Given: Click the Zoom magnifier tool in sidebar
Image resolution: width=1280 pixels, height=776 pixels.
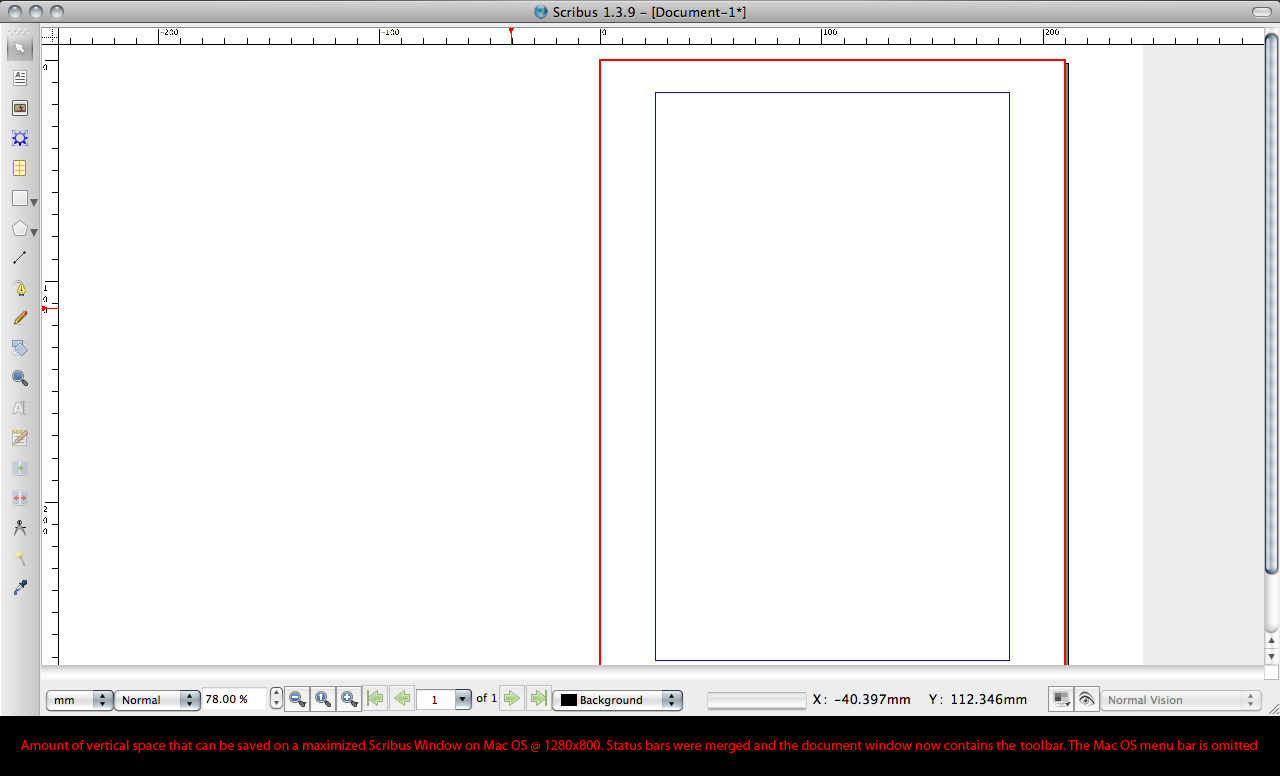Looking at the screenshot, I should [20, 378].
